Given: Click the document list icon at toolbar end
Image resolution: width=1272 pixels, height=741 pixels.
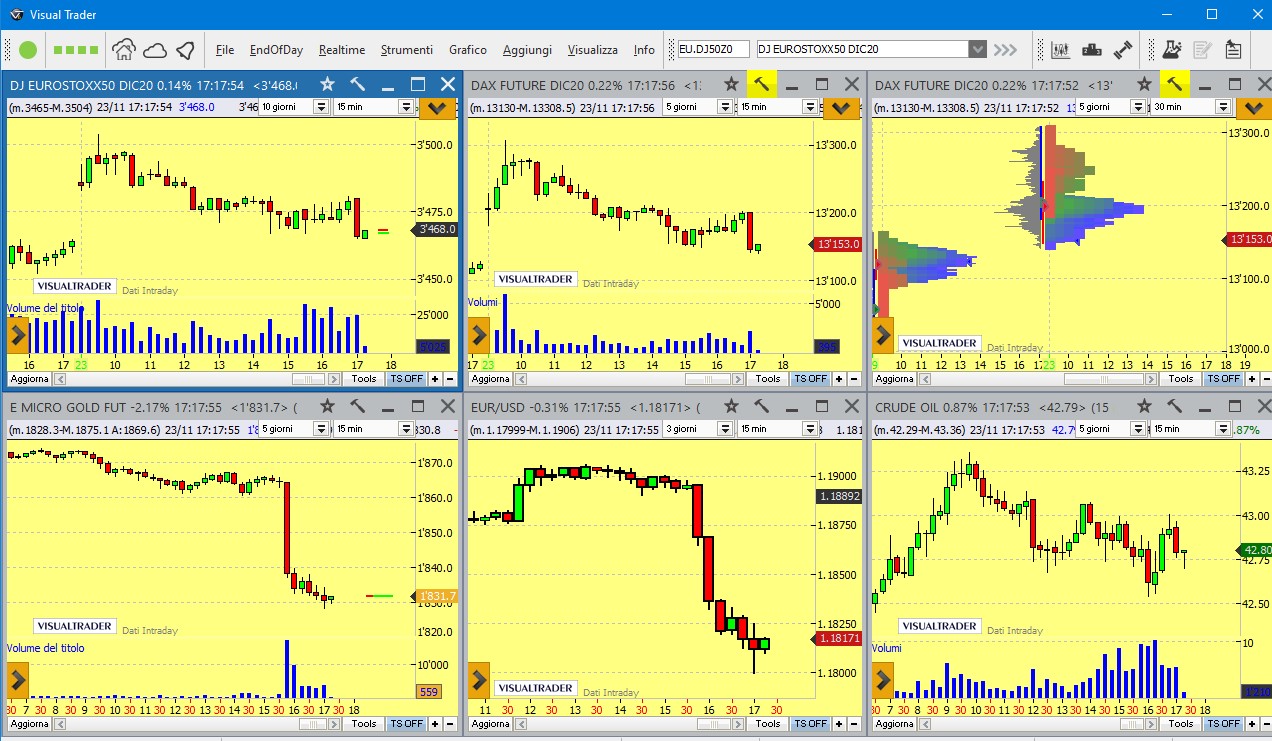Looking at the screenshot, I should (x=1233, y=49).
